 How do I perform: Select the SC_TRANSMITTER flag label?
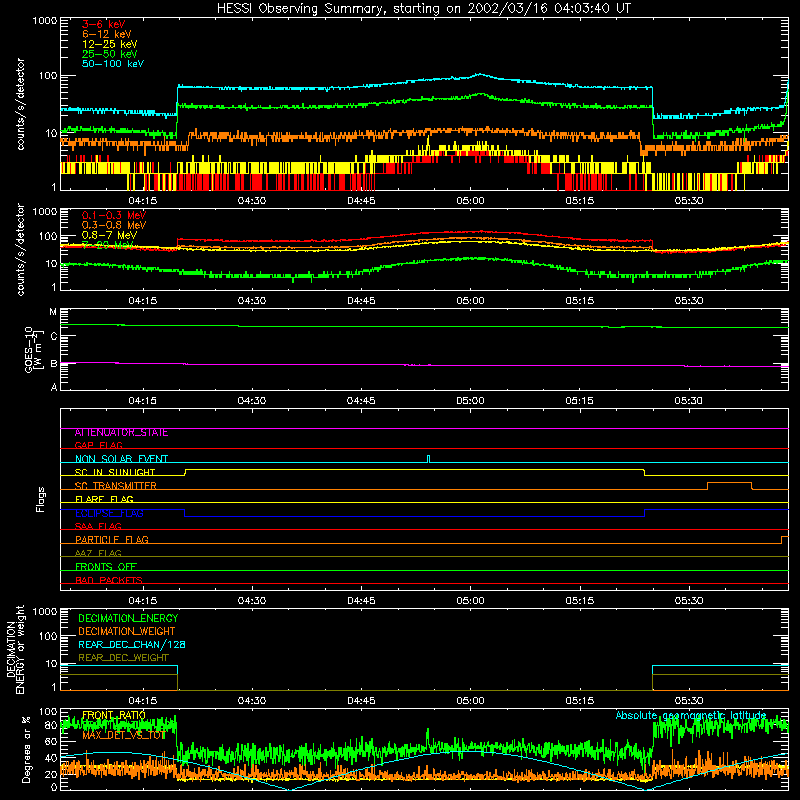(x=115, y=486)
